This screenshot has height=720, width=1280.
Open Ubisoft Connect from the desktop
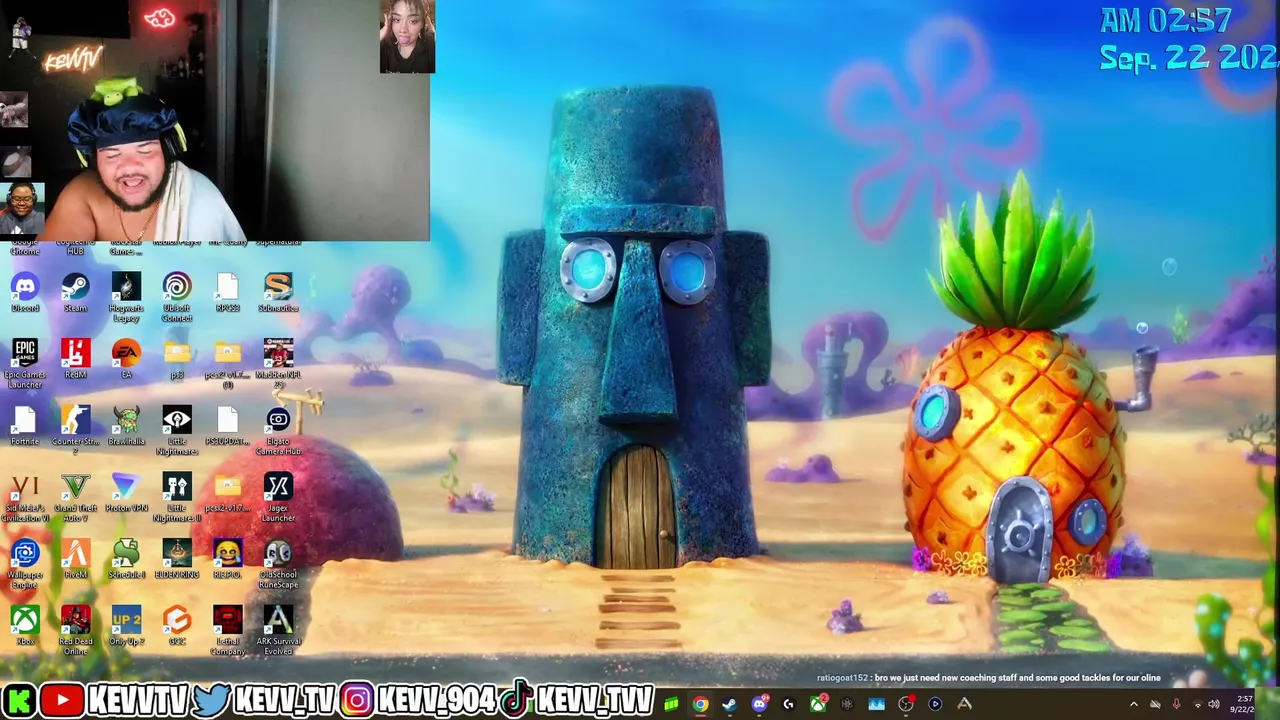point(177,297)
